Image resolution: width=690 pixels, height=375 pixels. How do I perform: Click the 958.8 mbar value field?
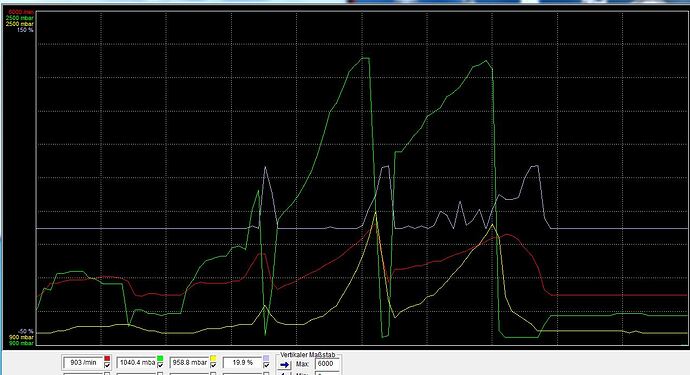pos(189,363)
